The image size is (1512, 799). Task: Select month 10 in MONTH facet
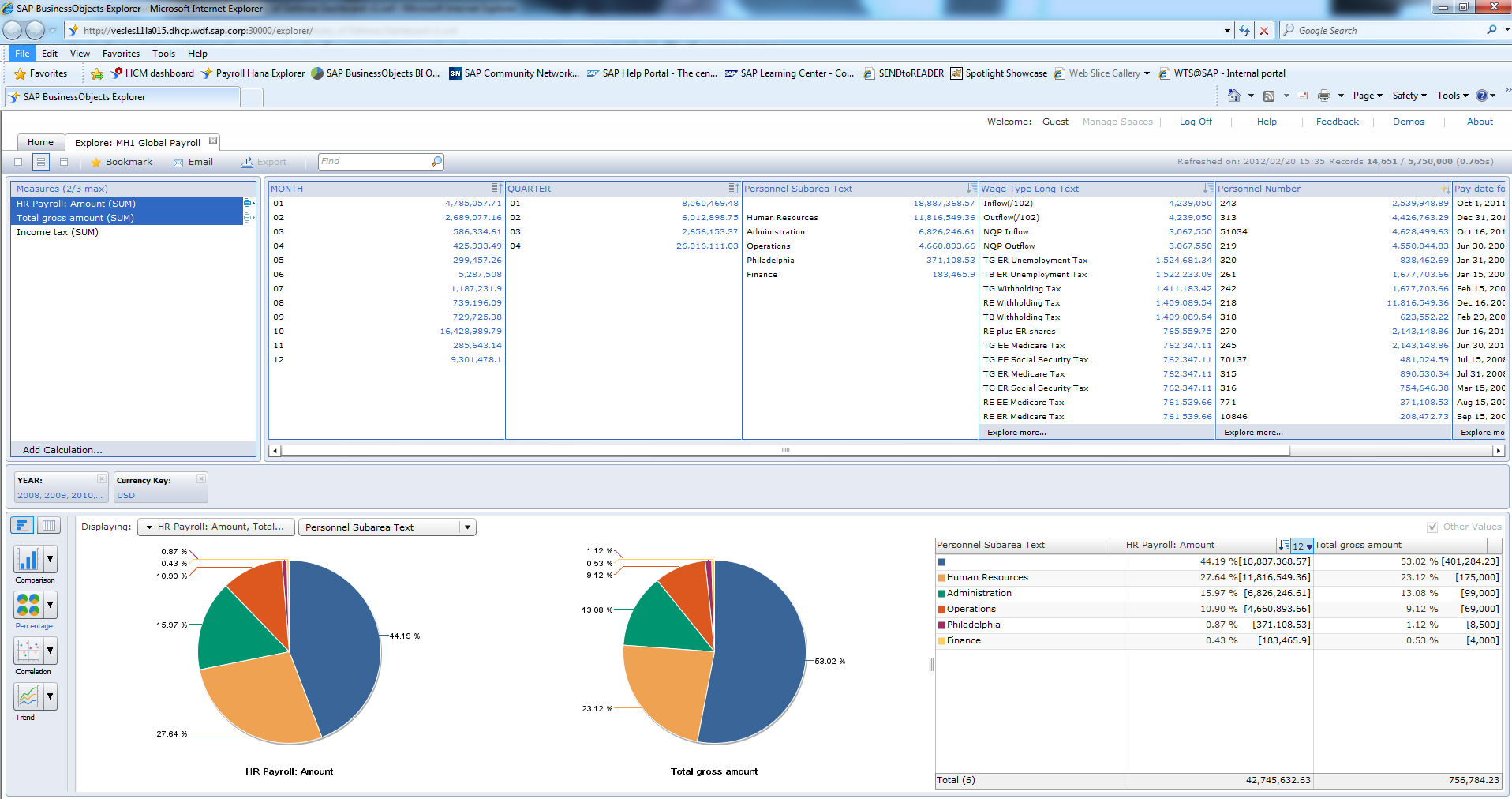387,332
